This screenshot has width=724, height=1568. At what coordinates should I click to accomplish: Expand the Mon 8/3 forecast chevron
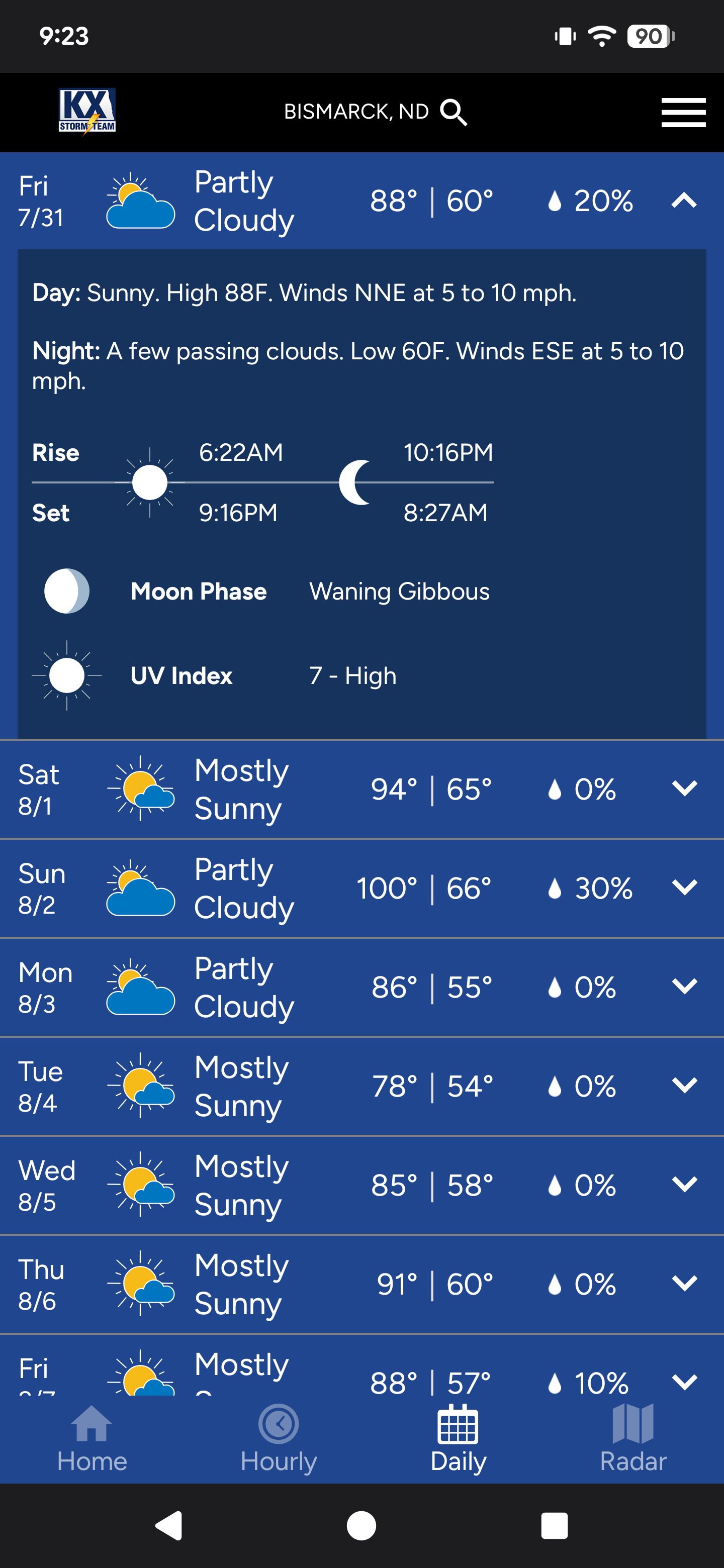pyautogui.click(x=684, y=986)
